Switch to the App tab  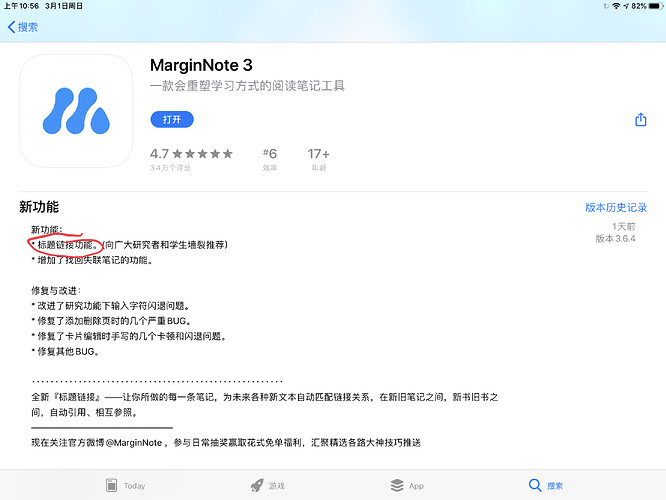[x=407, y=485]
